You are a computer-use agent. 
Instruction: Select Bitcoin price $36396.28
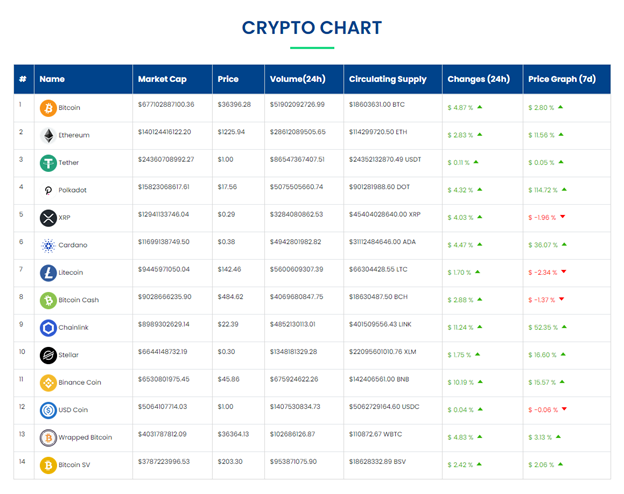pos(234,105)
